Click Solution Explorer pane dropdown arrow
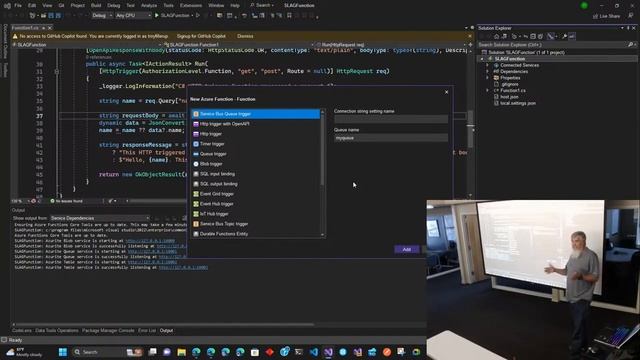 (x=622, y=28)
